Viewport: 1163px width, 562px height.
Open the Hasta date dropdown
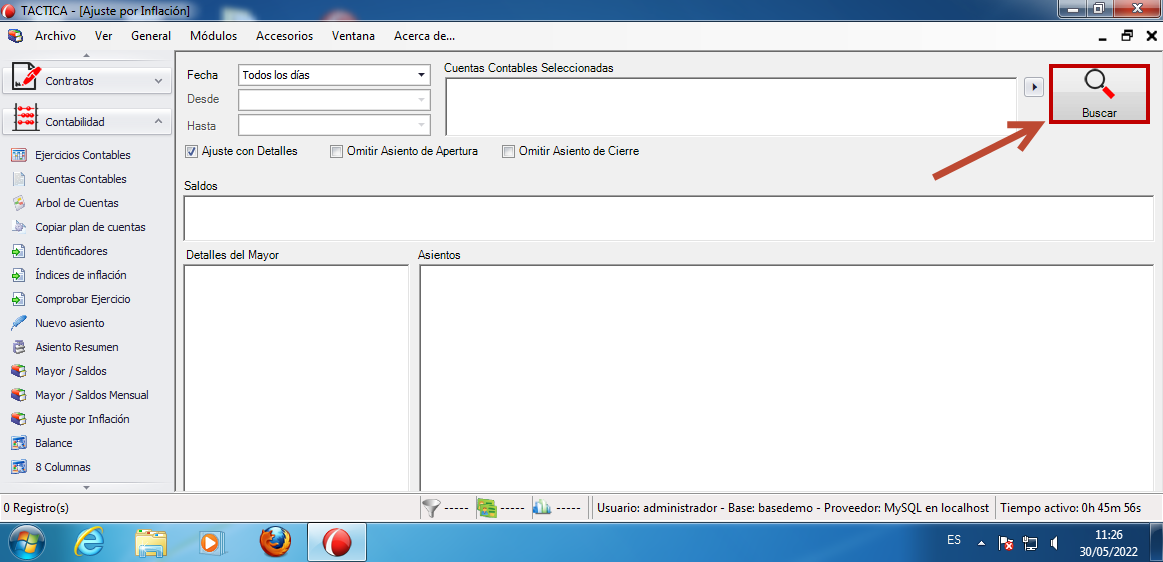coord(334,125)
